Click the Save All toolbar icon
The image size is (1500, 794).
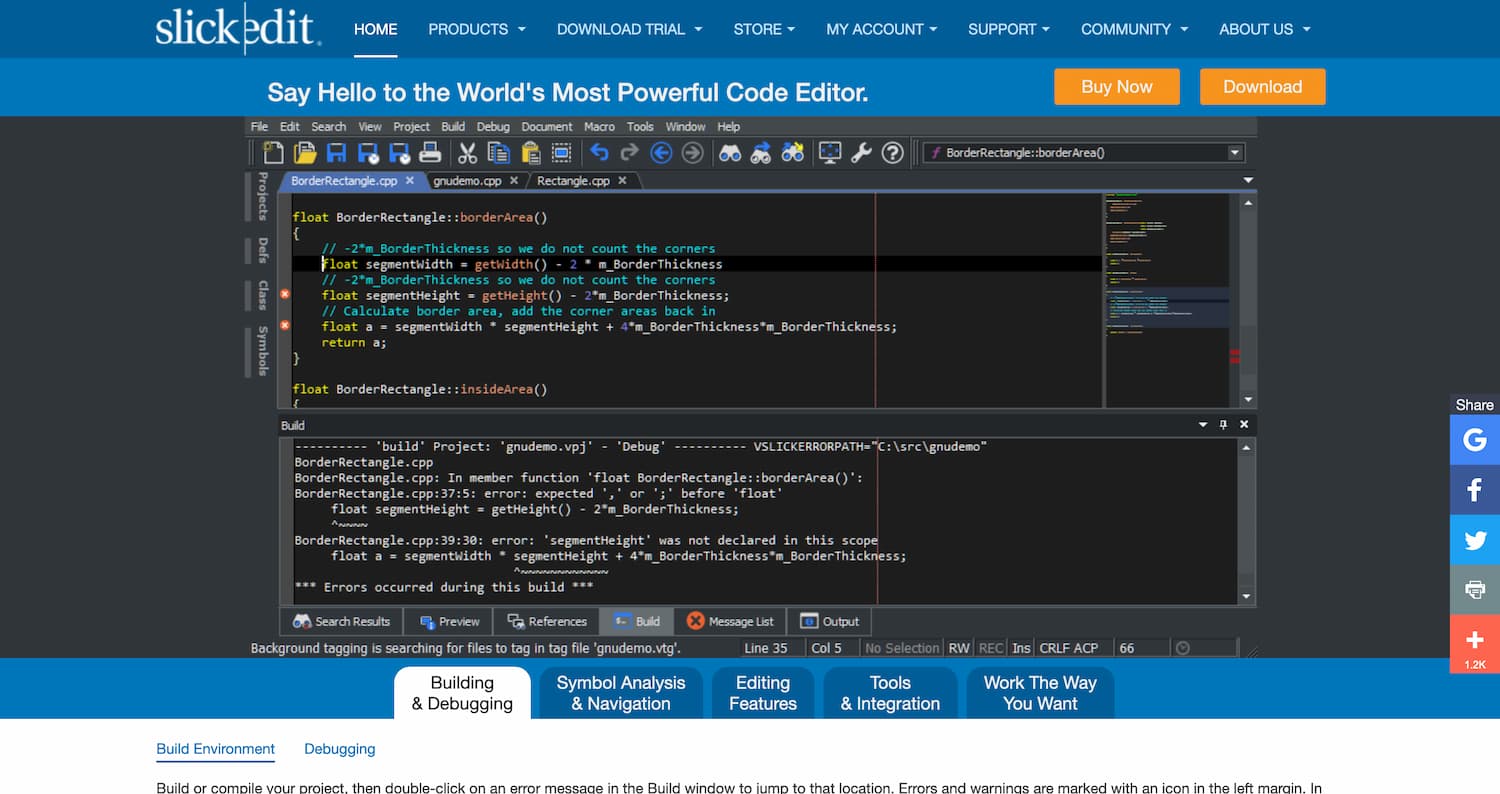[397, 152]
